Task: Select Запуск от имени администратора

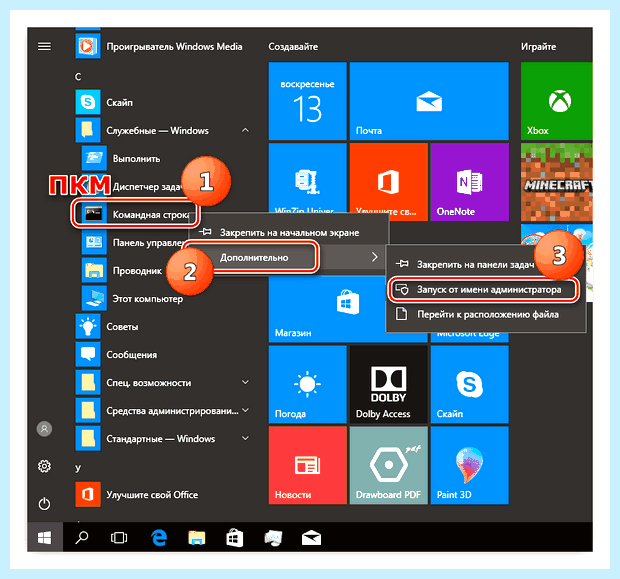Action: 485,290
